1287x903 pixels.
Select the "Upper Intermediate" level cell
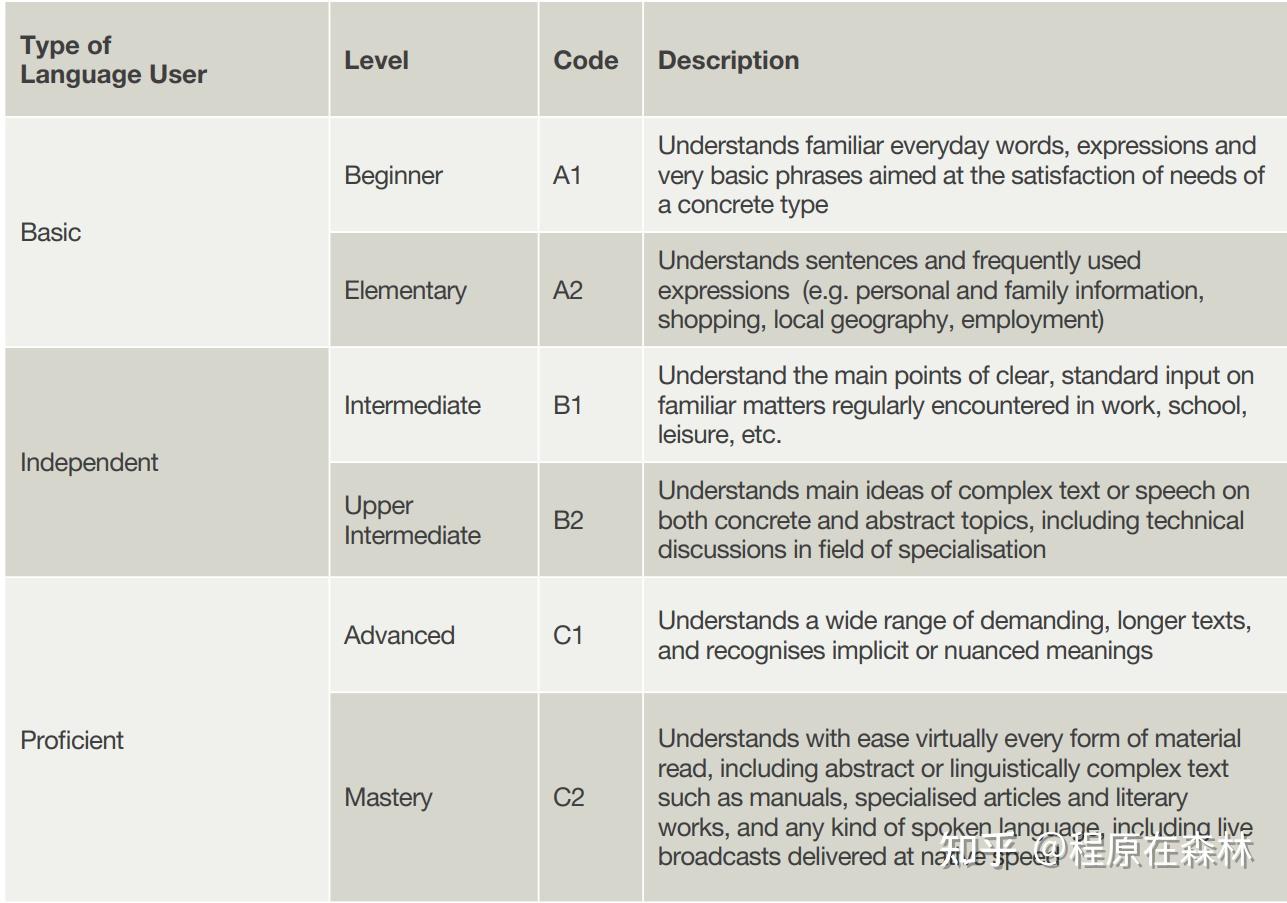pyautogui.click(x=412, y=520)
